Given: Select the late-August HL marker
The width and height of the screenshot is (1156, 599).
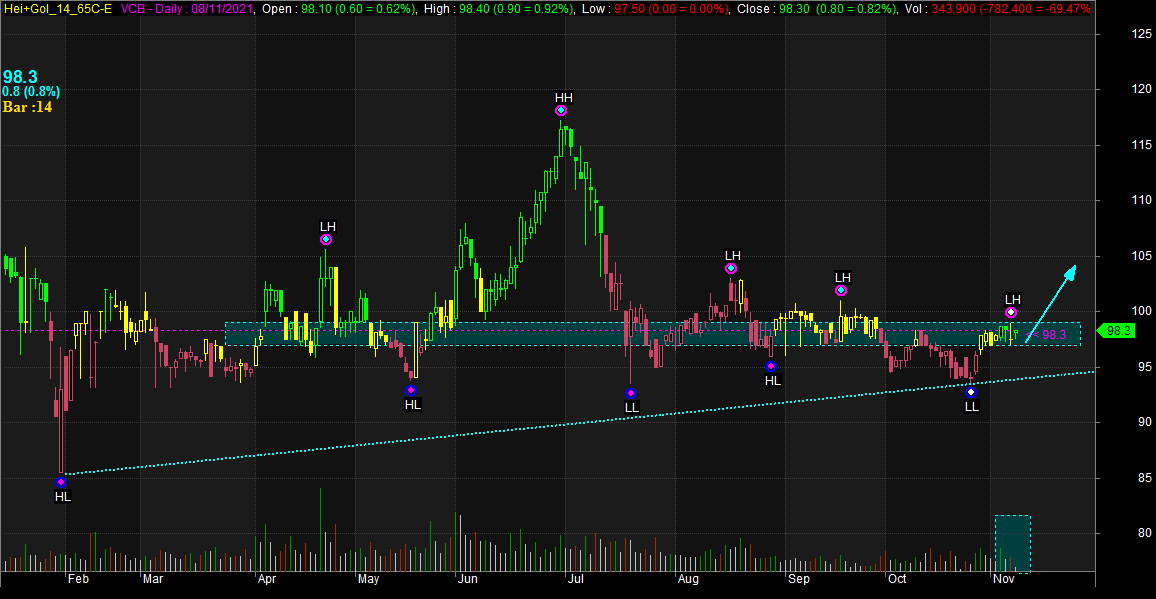Looking at the screenshot, I should [x=771, y=366].
